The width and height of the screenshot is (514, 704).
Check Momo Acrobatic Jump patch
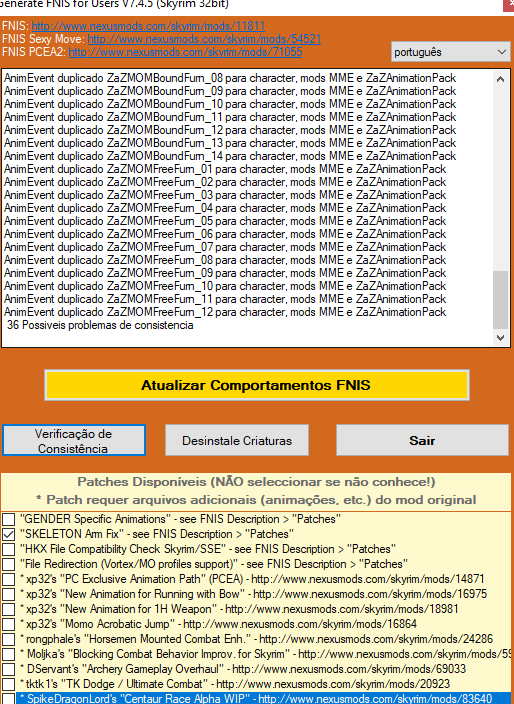click(9, 624)
